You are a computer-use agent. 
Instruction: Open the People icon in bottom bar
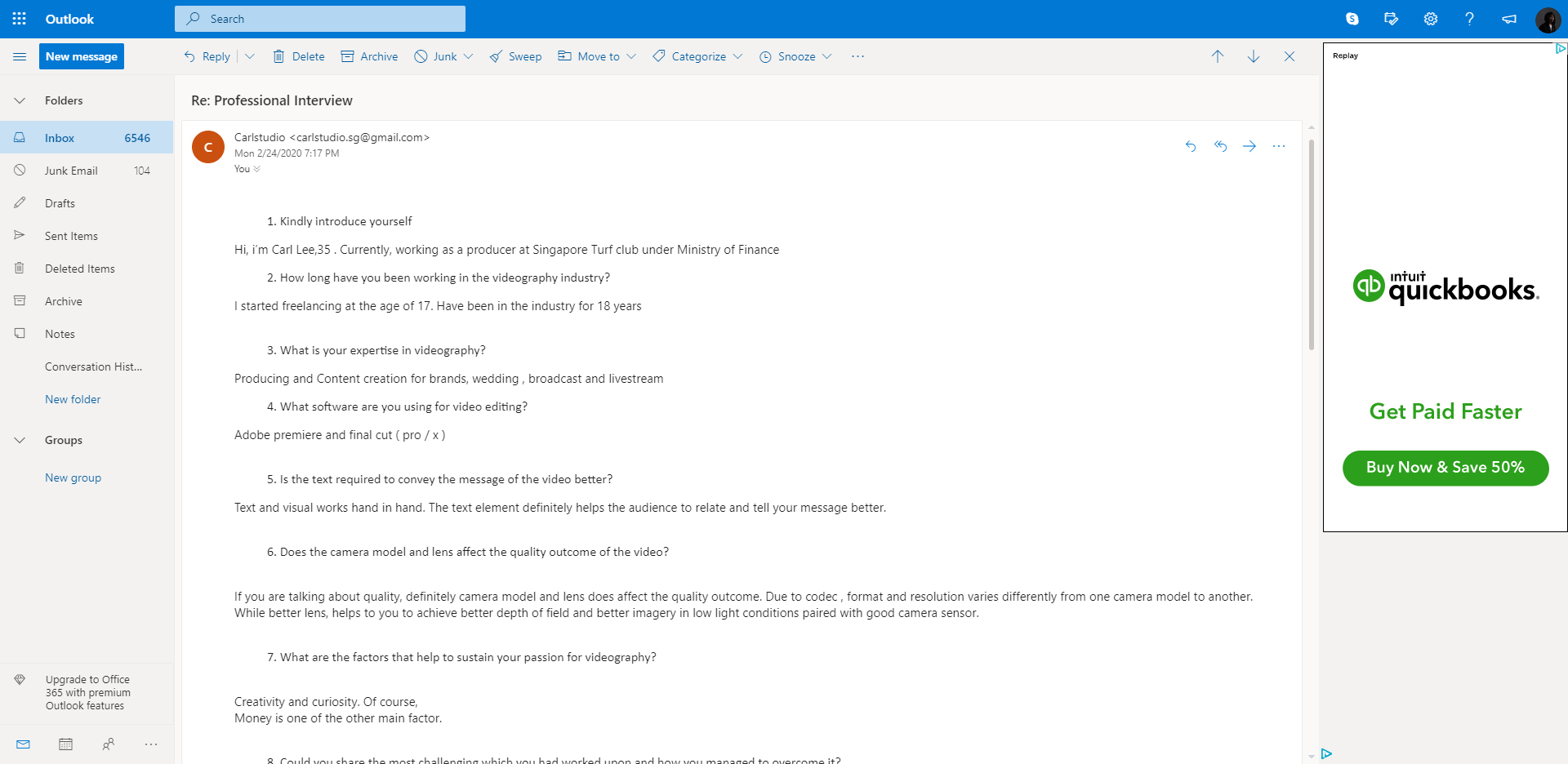109,744
